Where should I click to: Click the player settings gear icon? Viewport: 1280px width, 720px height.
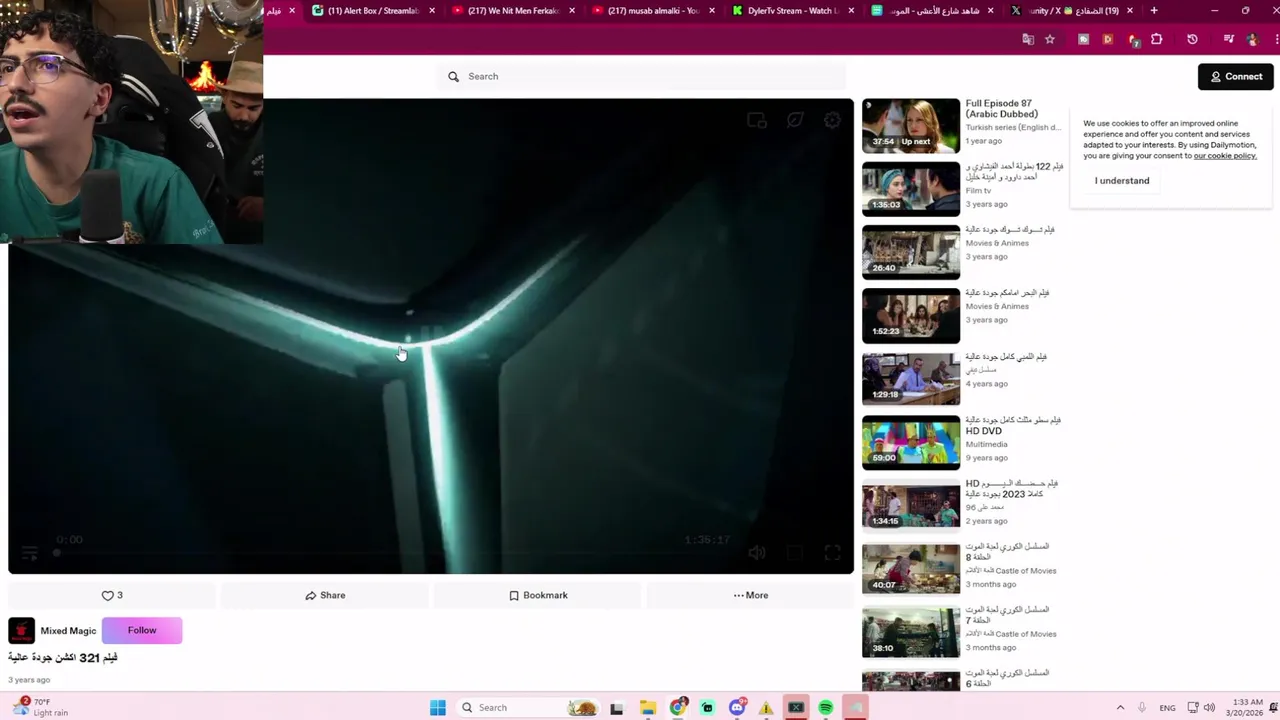coord(832,120)
